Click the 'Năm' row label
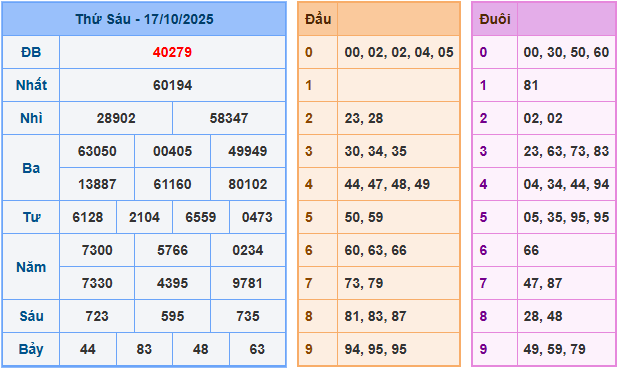618x369 pixels. tap(31, 267)
